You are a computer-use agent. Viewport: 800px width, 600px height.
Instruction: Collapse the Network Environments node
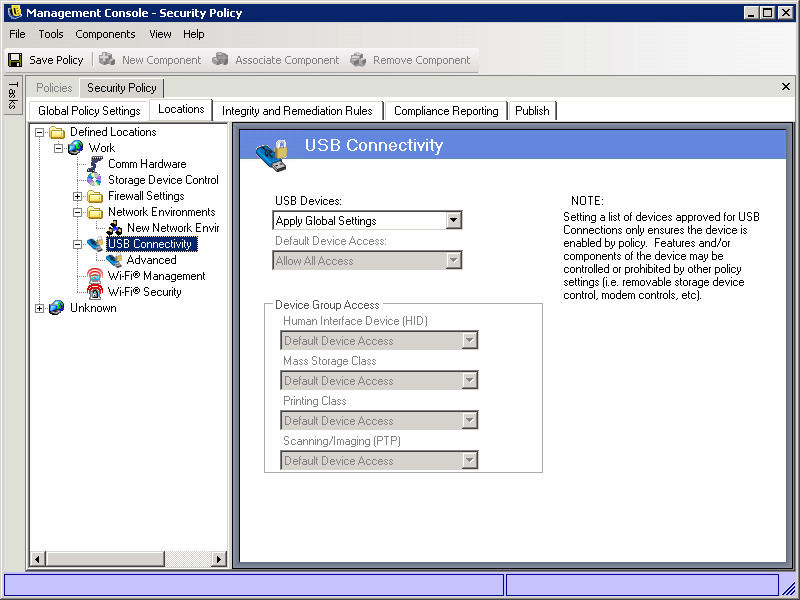tap(78, 212)
